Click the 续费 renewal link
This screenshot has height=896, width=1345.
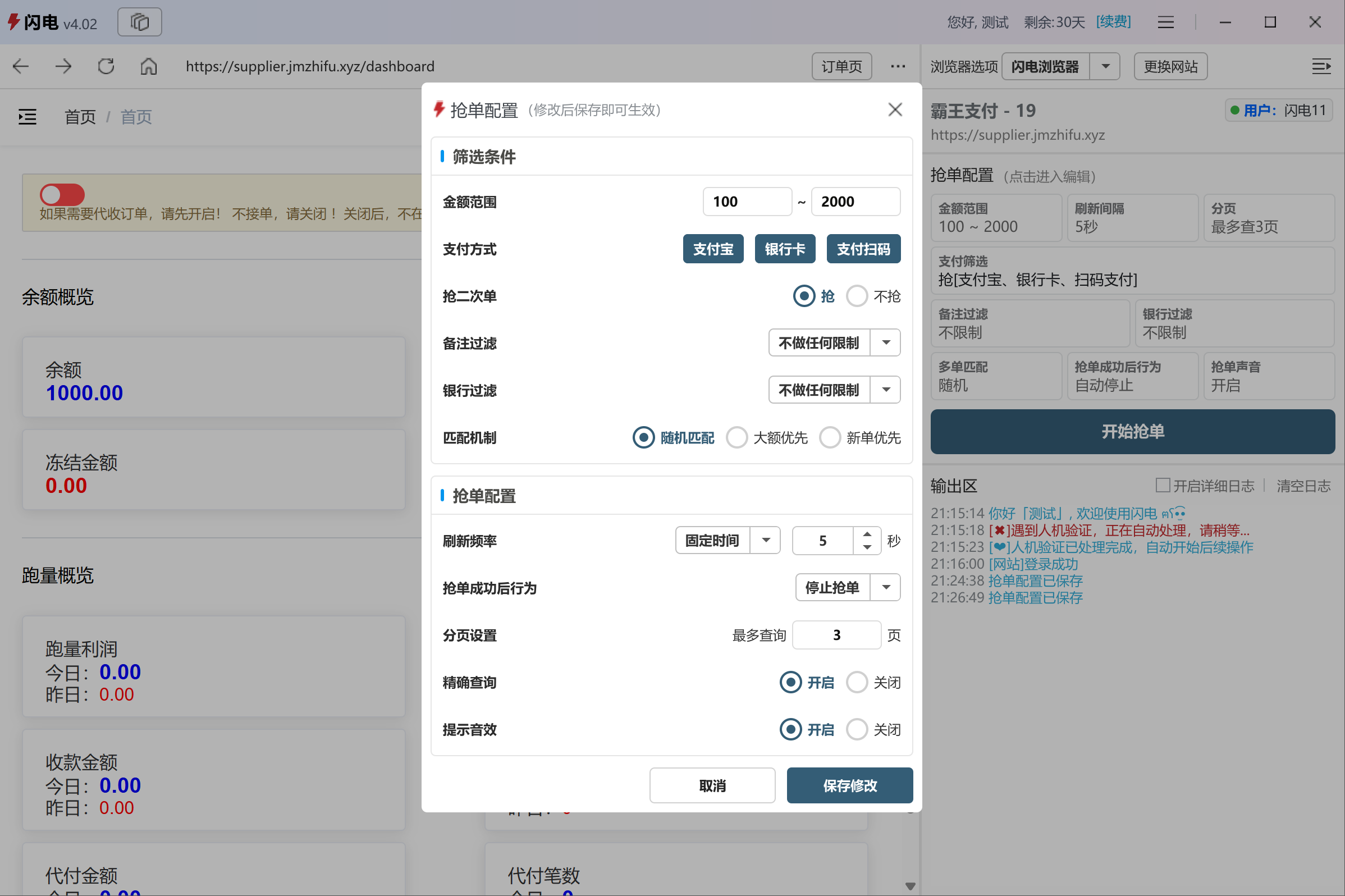coord(1113,21)
